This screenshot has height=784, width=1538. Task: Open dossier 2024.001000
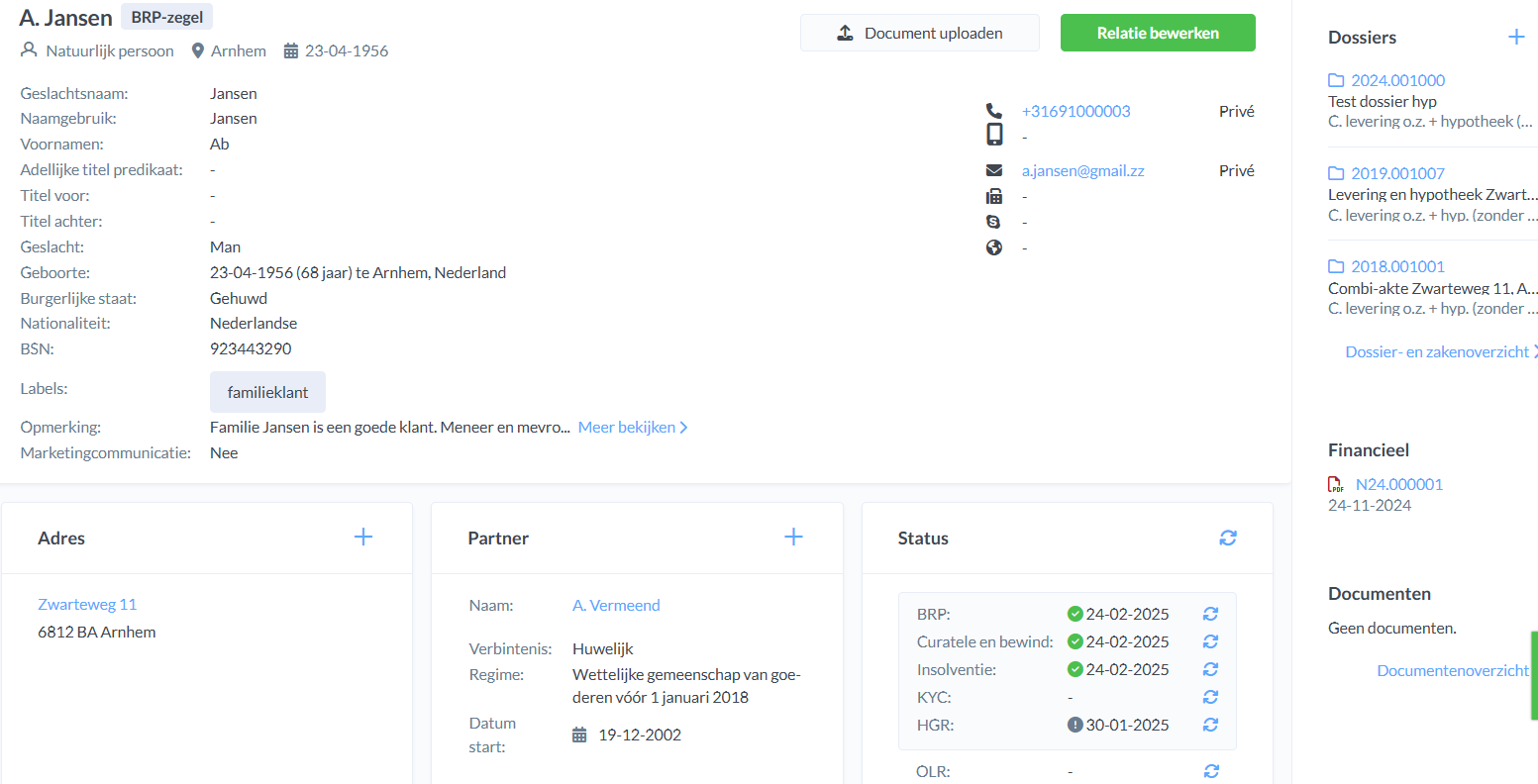(x=1397, y=80)
